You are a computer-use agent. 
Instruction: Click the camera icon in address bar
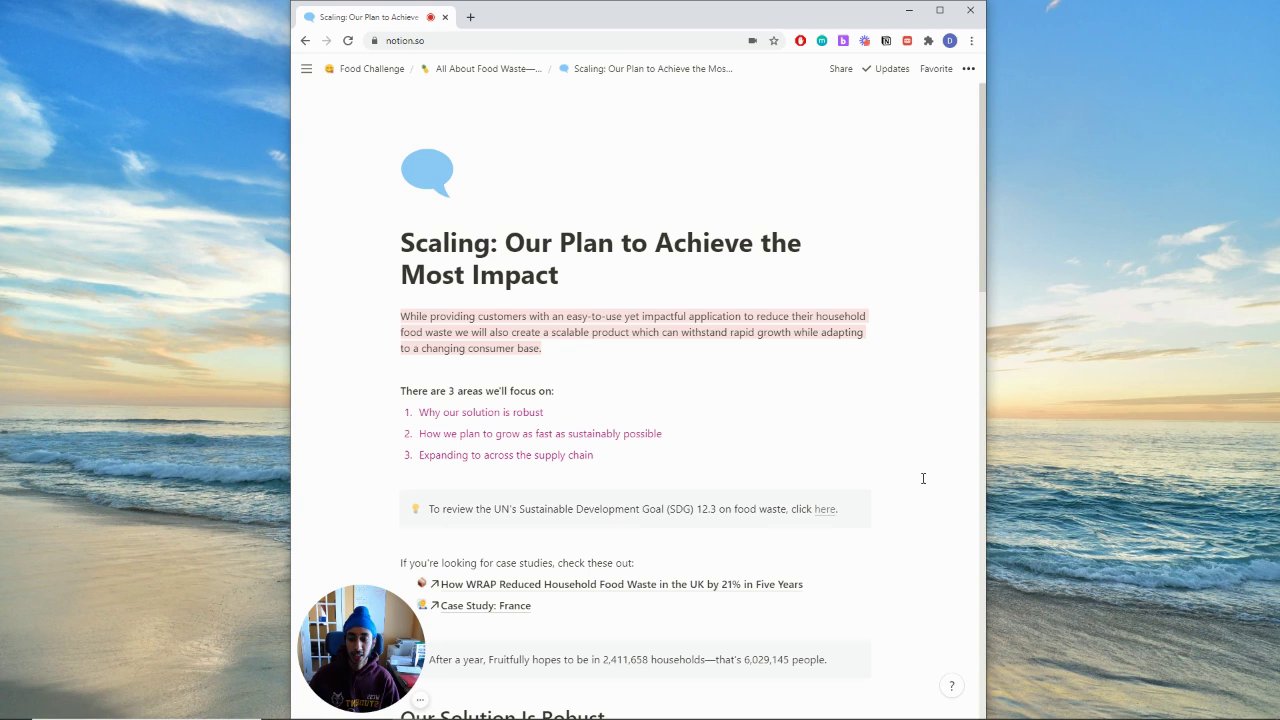752,41
